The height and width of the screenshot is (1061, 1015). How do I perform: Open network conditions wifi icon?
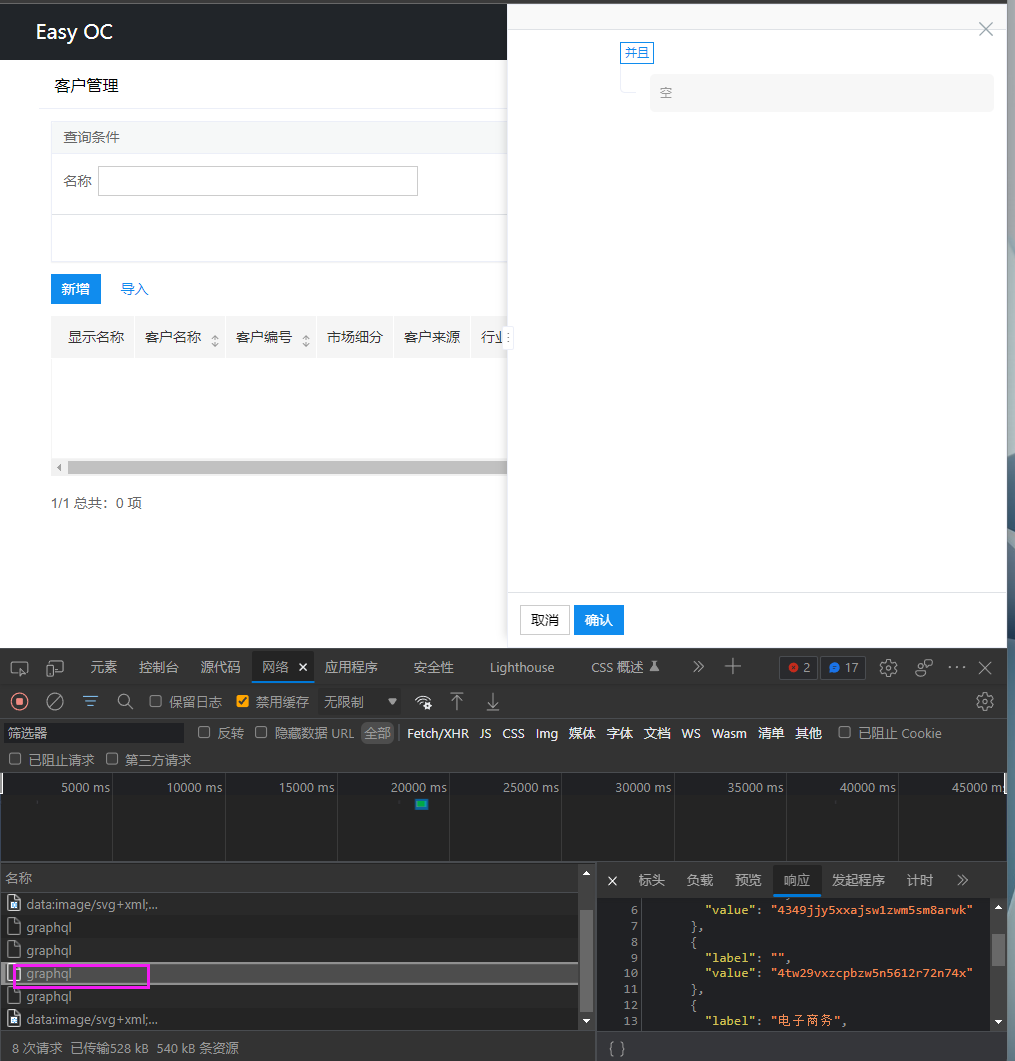click(424, 702)
